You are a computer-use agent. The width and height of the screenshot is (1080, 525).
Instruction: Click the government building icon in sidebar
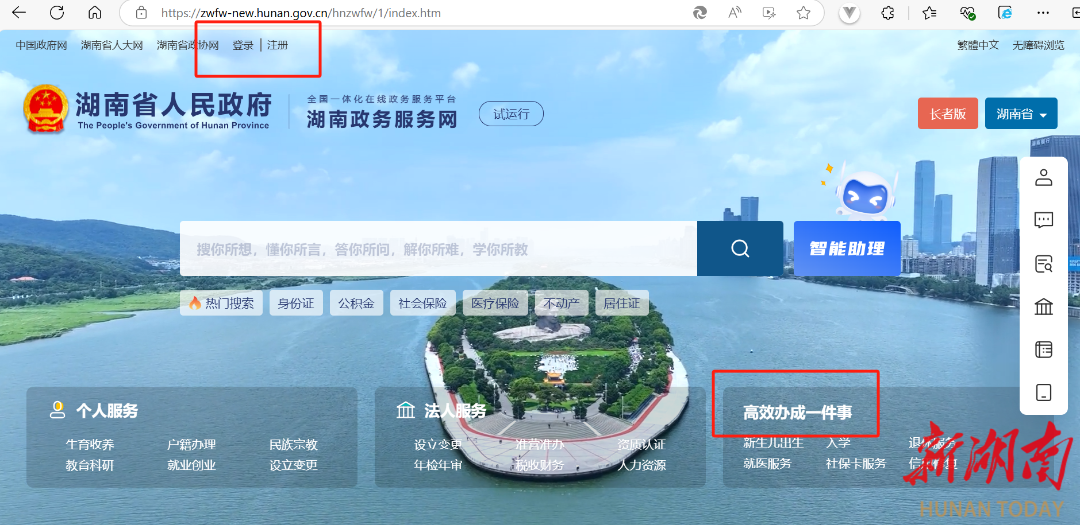(1043, 307)
